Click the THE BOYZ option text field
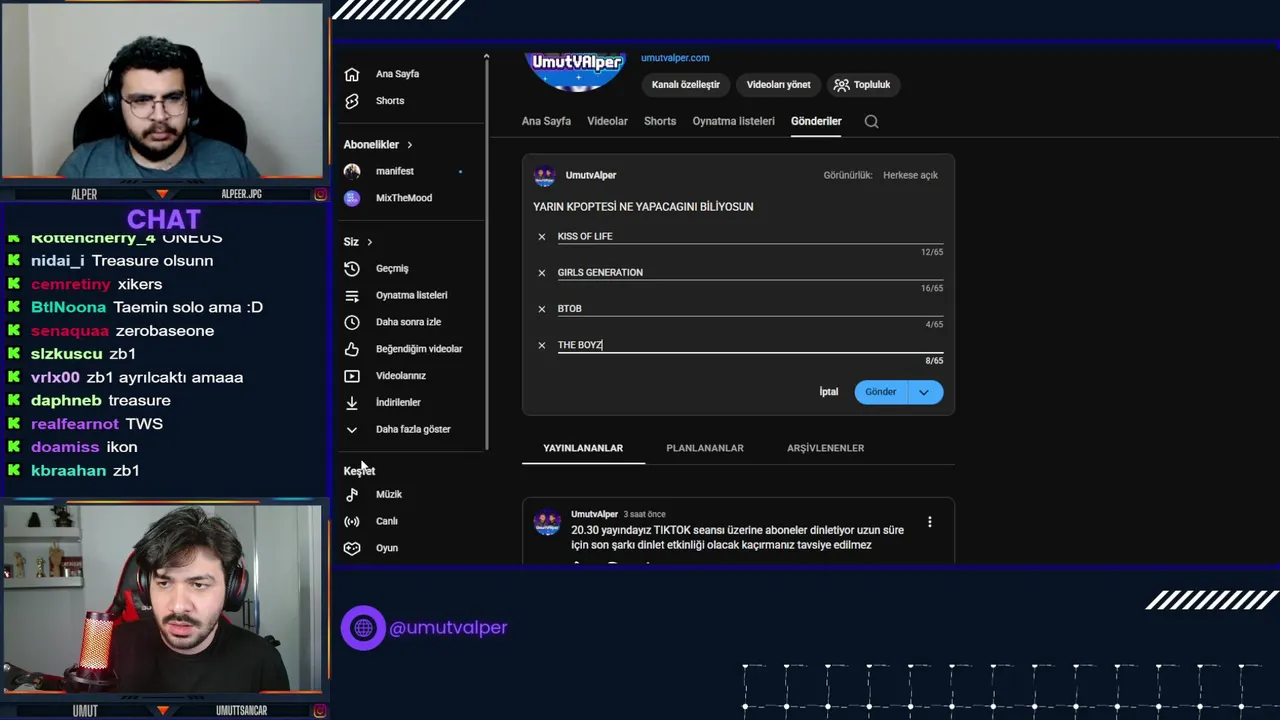The height and width of the screenshot is (720, 1280). point(750,345)
